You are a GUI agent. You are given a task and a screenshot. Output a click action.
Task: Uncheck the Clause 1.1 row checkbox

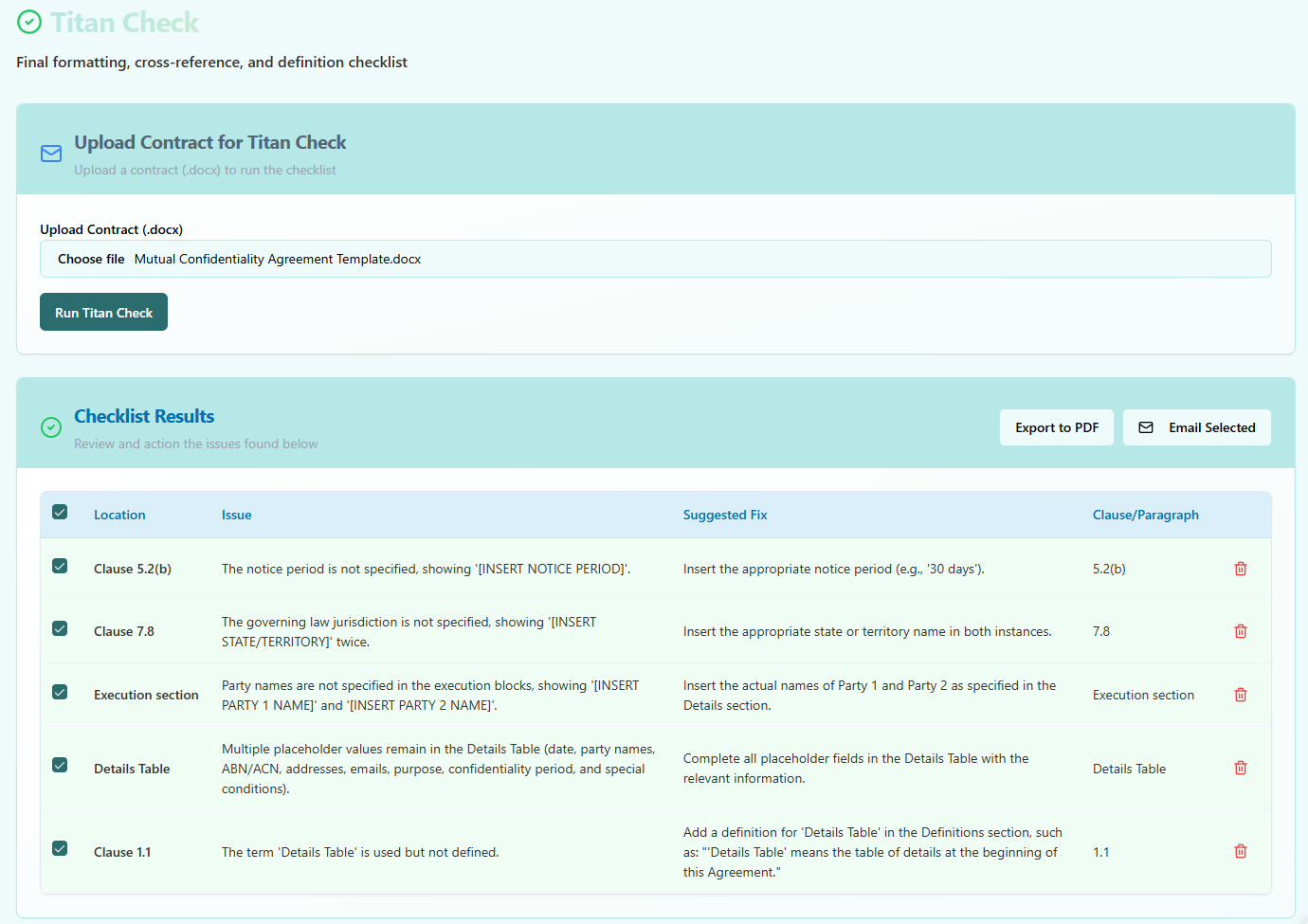tap(60, 849)
